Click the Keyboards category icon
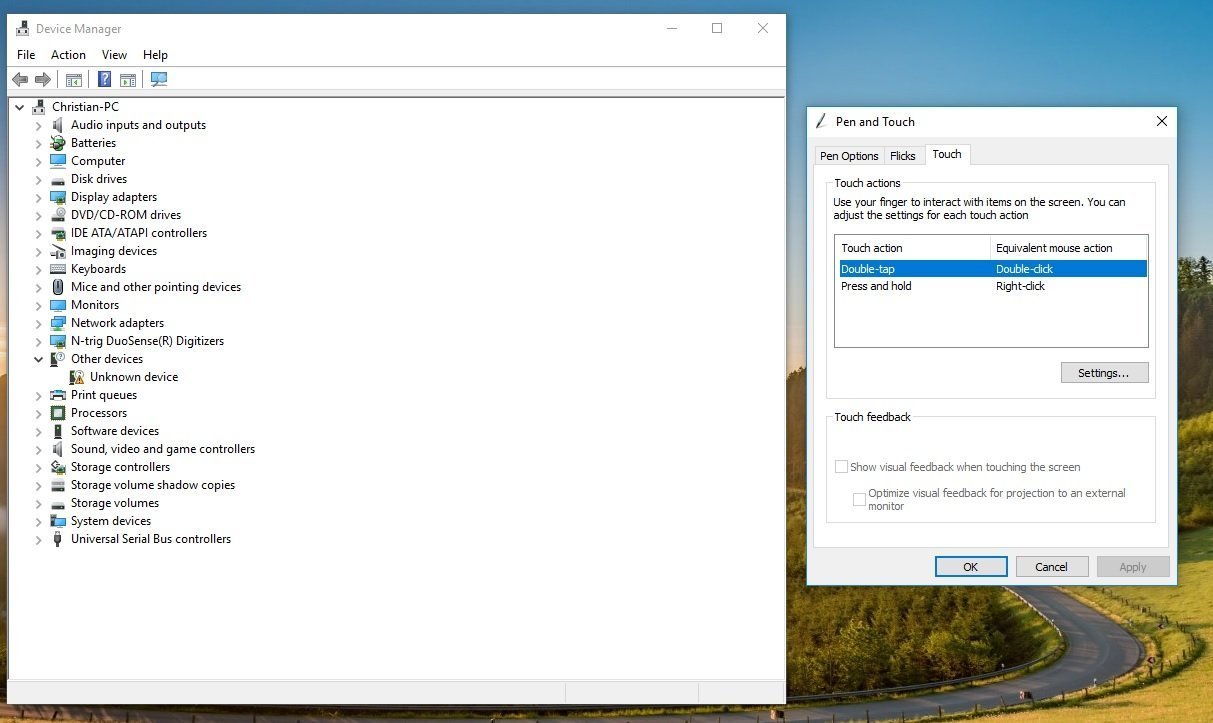Viewport: 1213px width, 723px height. pyautogui.click(x=58, y=269)
